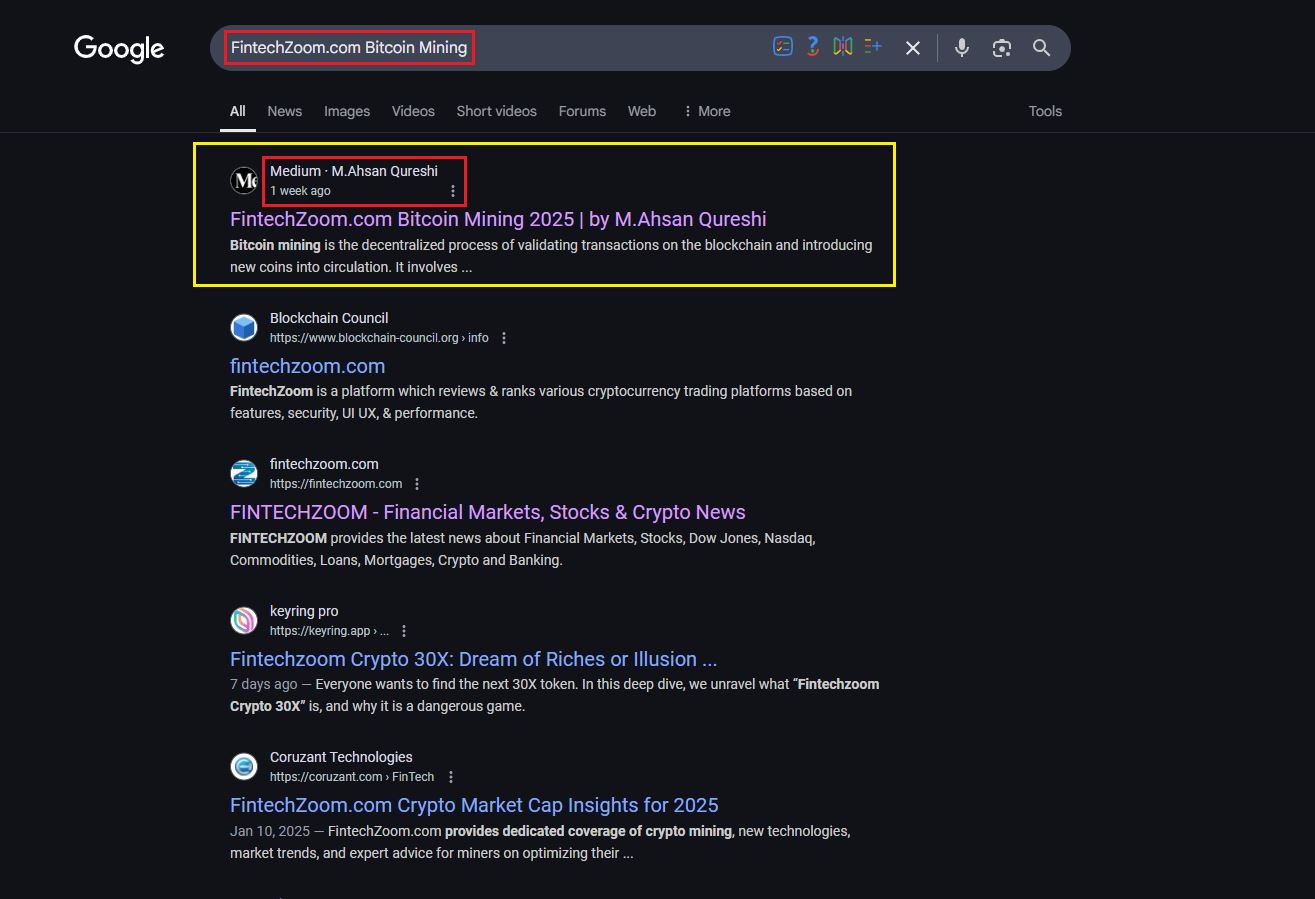Open three-dot menu for Coruzant result
1315x899 pixels.
[451, 777]
